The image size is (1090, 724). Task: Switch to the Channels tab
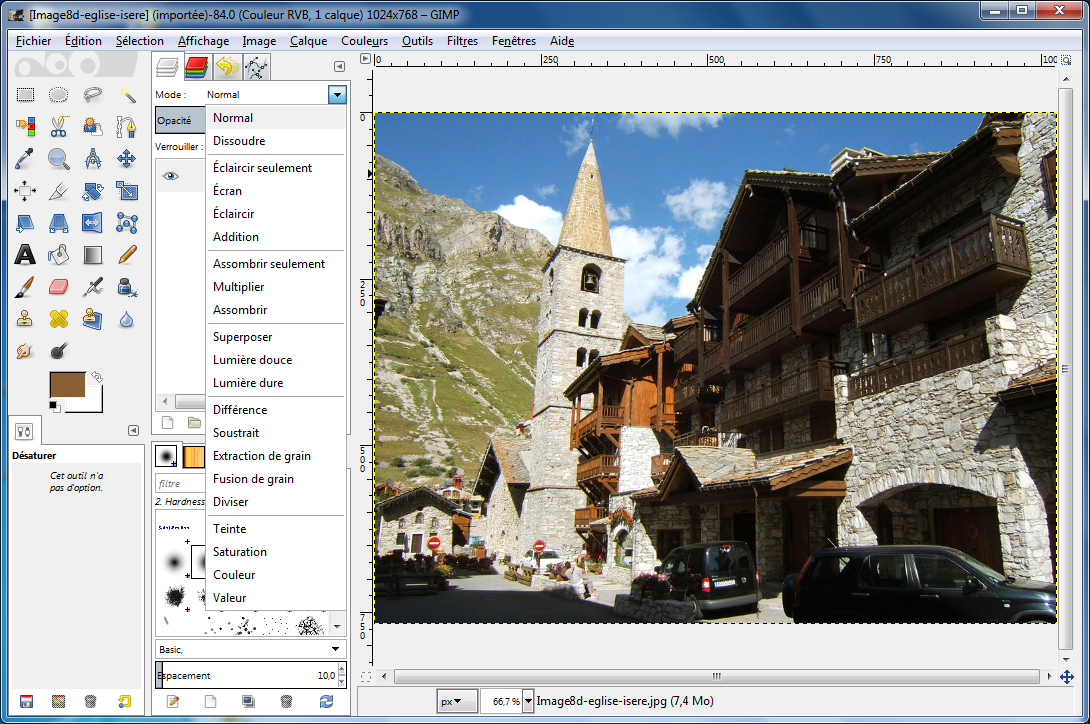pyautogui.click(x=197, y=67)
